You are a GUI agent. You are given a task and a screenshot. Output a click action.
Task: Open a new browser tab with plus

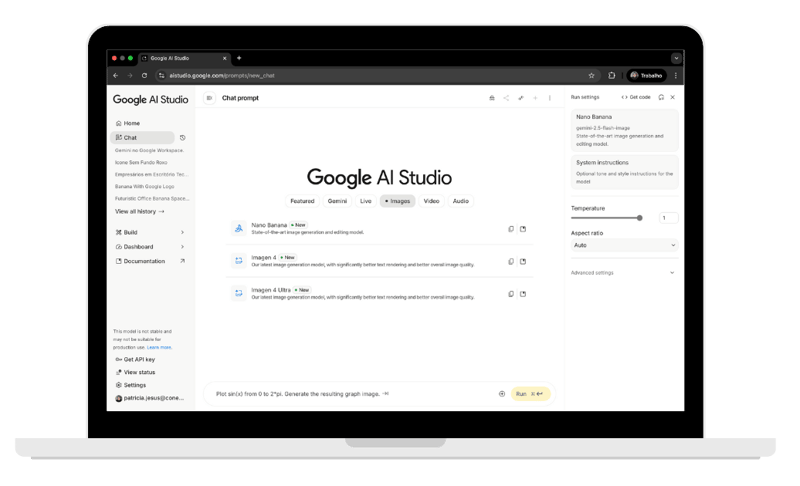point(239,58)
